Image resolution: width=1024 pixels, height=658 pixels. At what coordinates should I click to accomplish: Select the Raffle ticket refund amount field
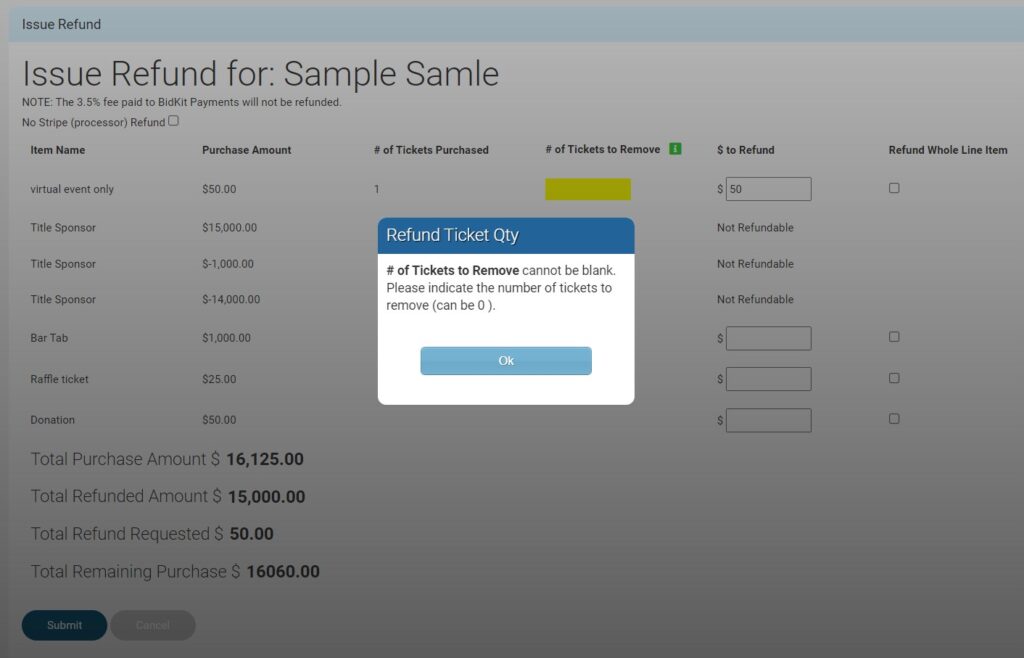click(768, 379)
